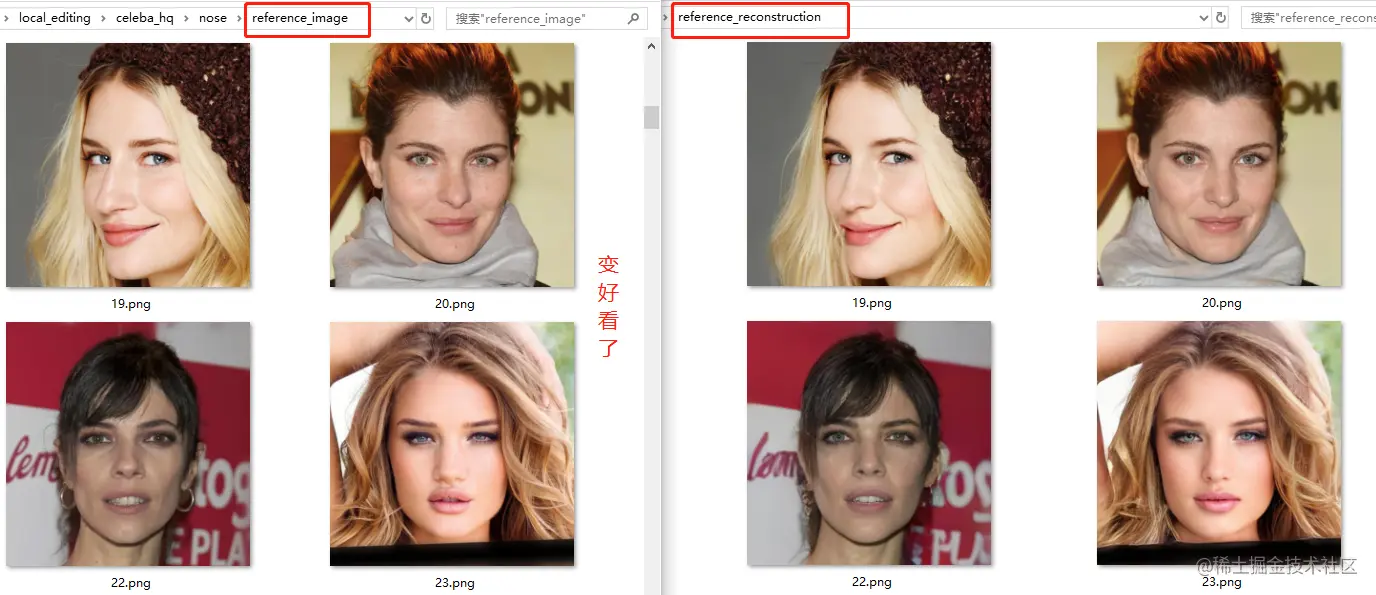The width and height of the screenshot is (1376, 595).
Task: Click 19.png filename in reference_reconstruction window
Action: tap(872, 303)
